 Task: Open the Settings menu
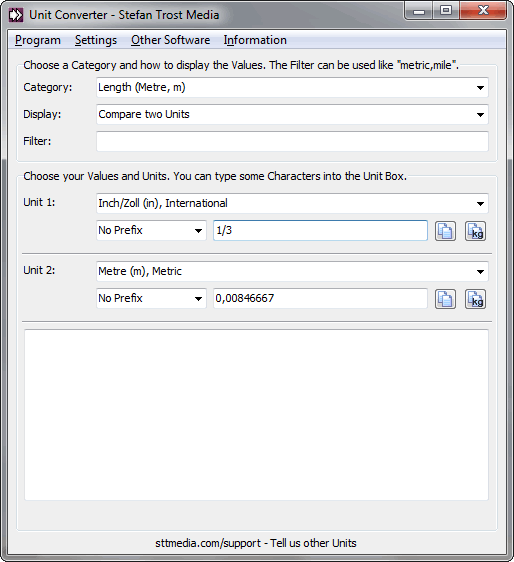[96, 40]
